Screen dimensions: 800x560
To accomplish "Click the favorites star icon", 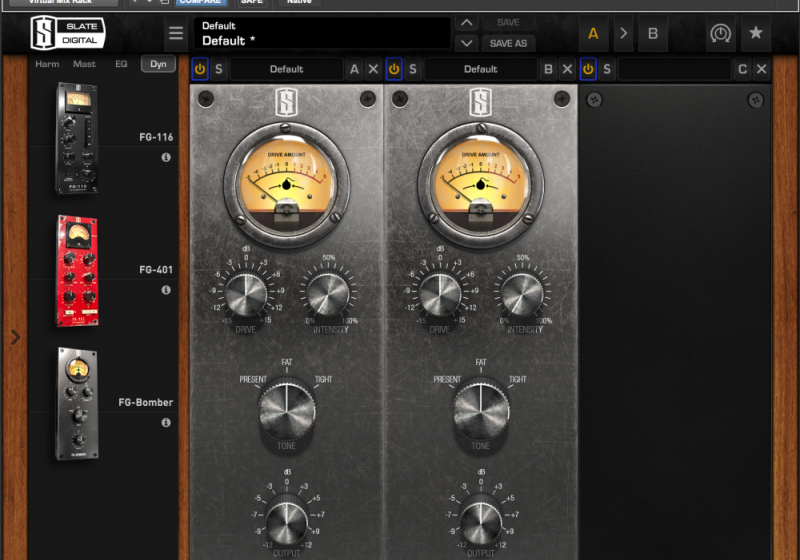I will [755, 34].
